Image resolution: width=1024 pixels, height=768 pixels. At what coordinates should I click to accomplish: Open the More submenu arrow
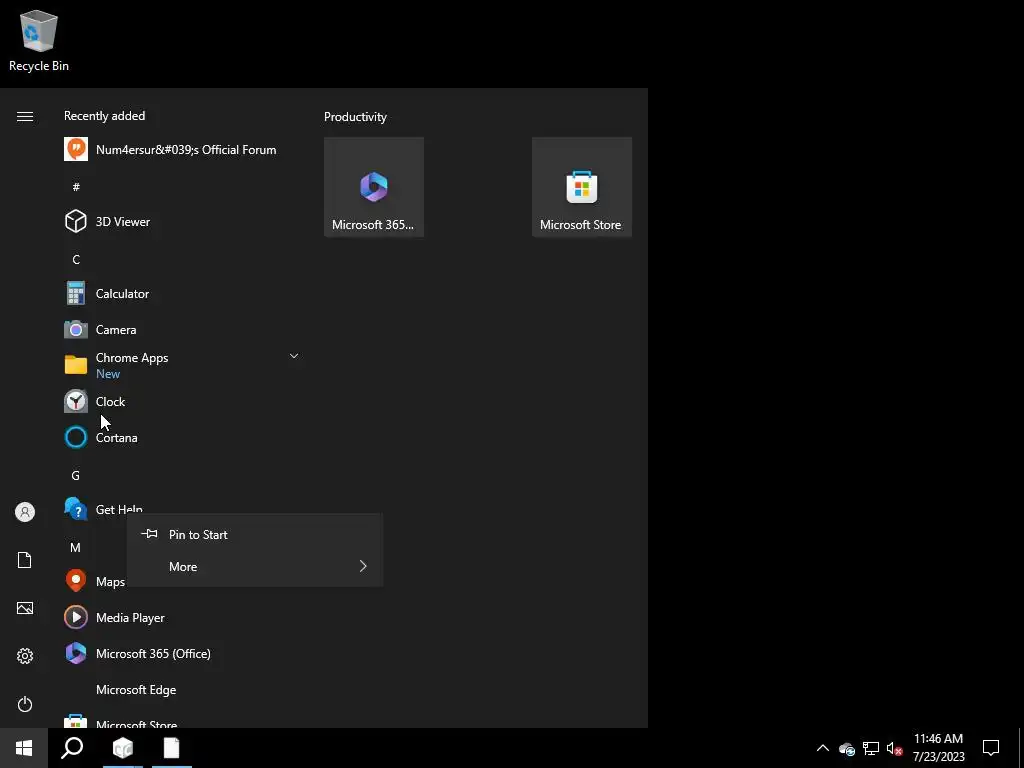click(x=363, y=566)
